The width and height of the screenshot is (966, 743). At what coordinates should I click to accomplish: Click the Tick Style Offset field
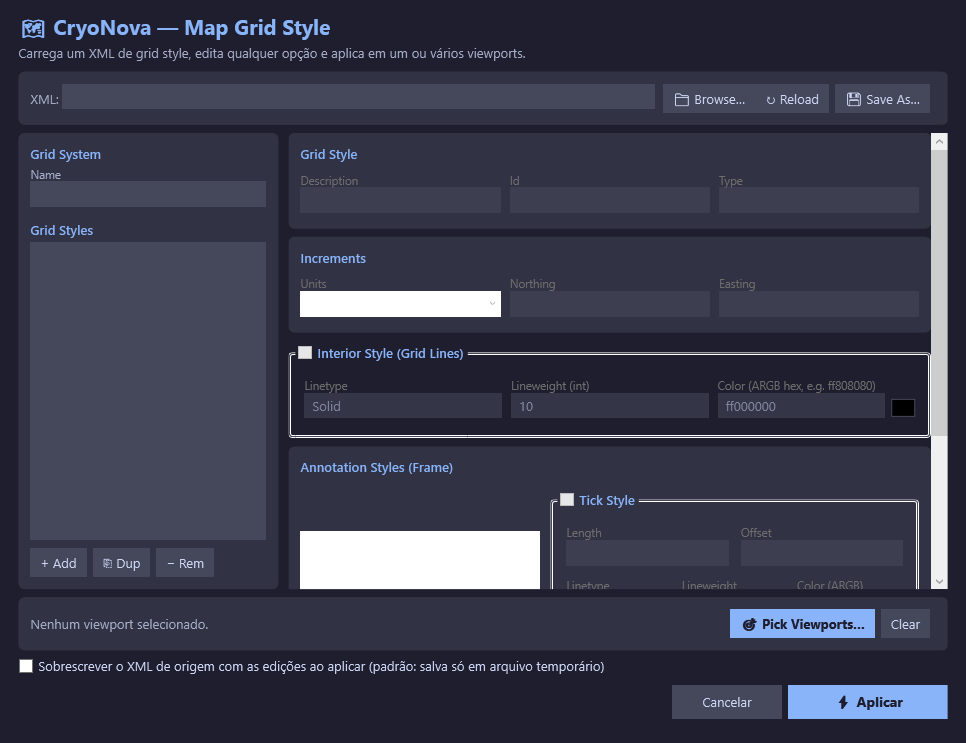coord(822,553)
